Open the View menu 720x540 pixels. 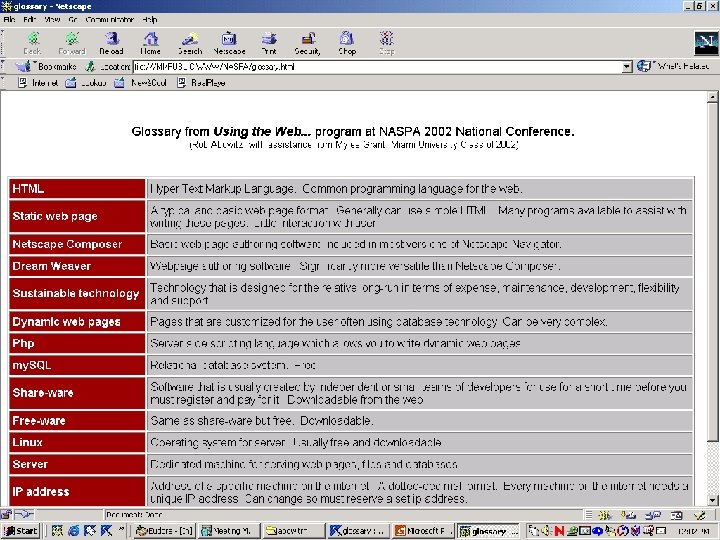point(52,19)
